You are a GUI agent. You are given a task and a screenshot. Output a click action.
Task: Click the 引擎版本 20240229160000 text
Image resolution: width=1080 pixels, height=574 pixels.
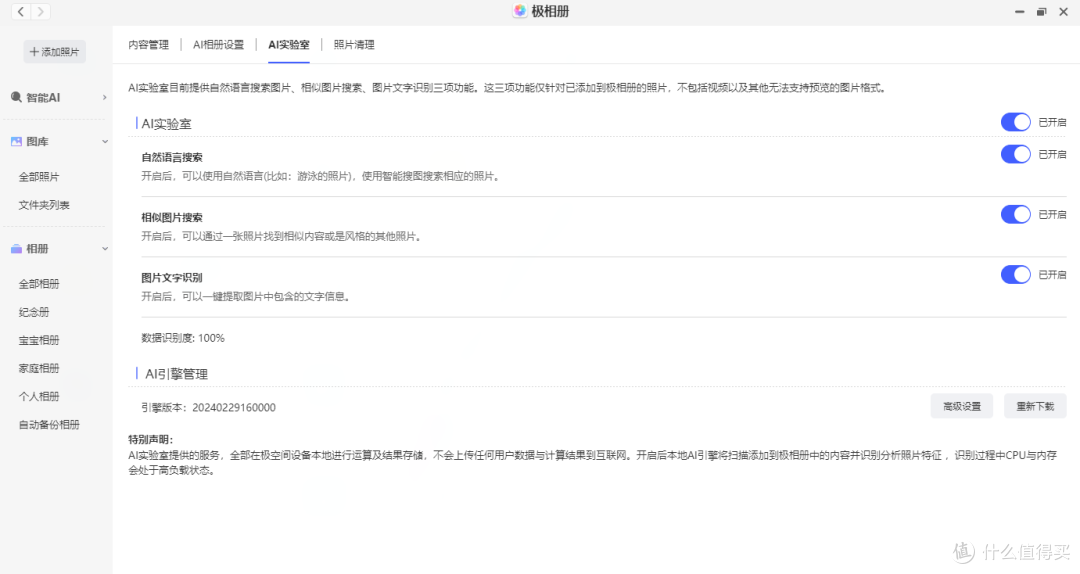[x=208, y=407]
